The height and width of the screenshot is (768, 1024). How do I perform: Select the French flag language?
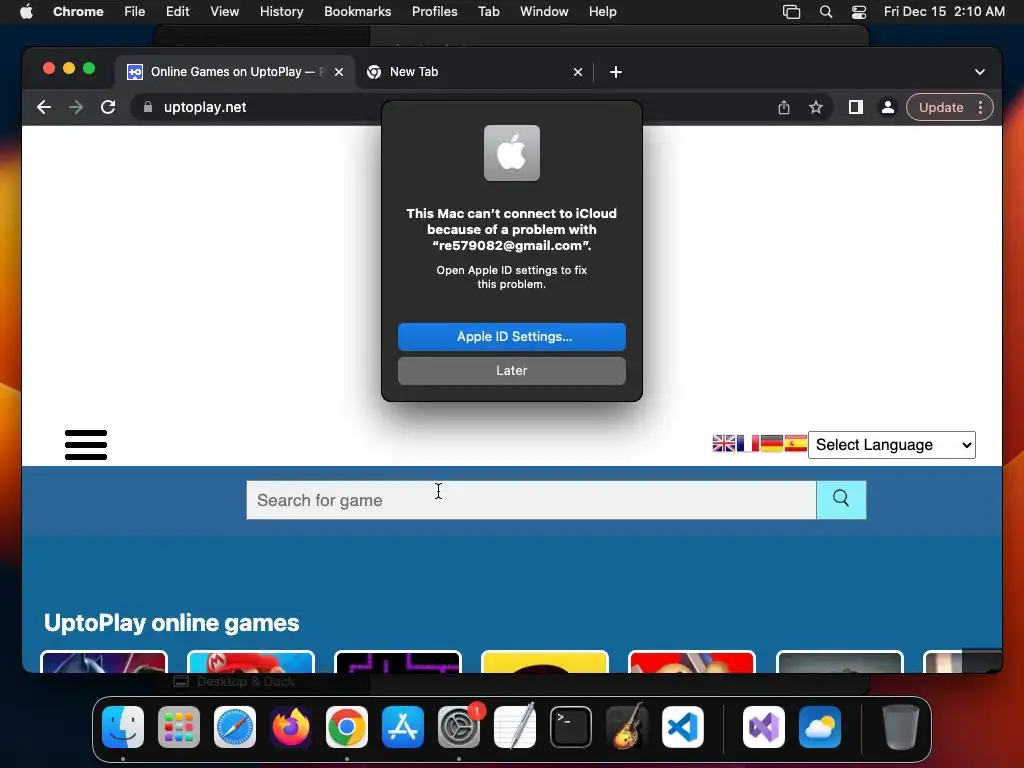(748, 443)
